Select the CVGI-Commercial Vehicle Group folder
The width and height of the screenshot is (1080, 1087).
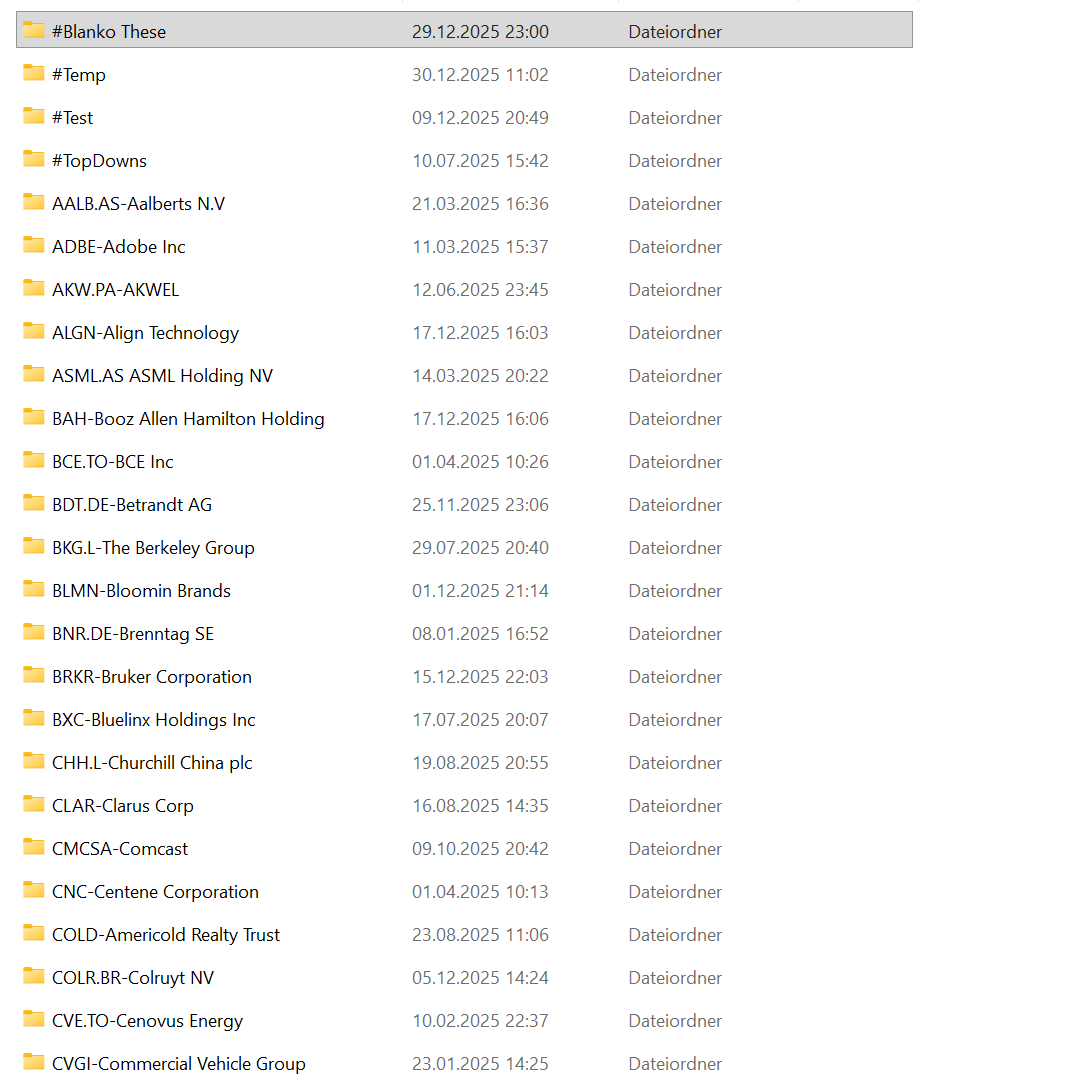click(178, 1064)
